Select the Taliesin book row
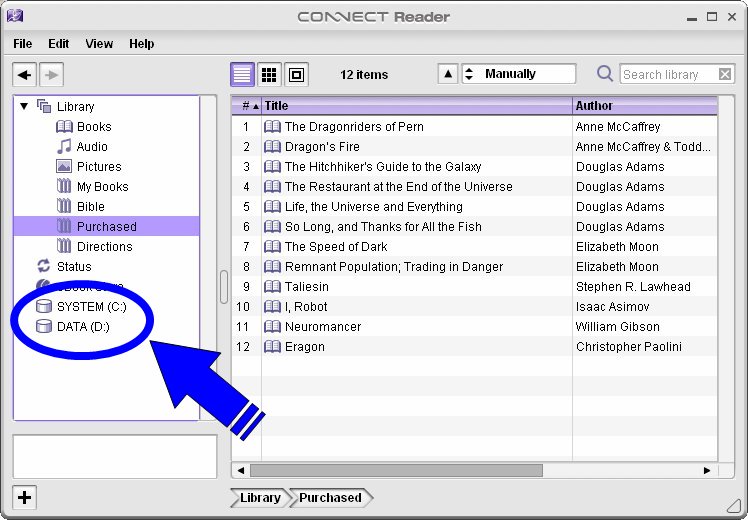The width and height of the screenshot is (748, 520). point(475,287)
